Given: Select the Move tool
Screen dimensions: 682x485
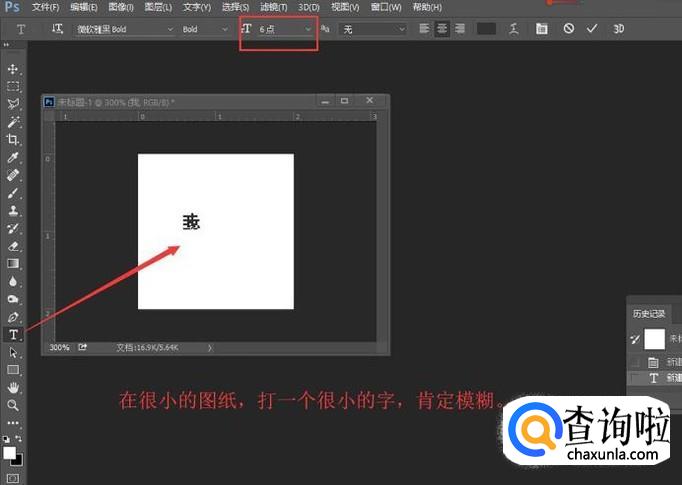Looking at the screenshot, I should (13, 69).
